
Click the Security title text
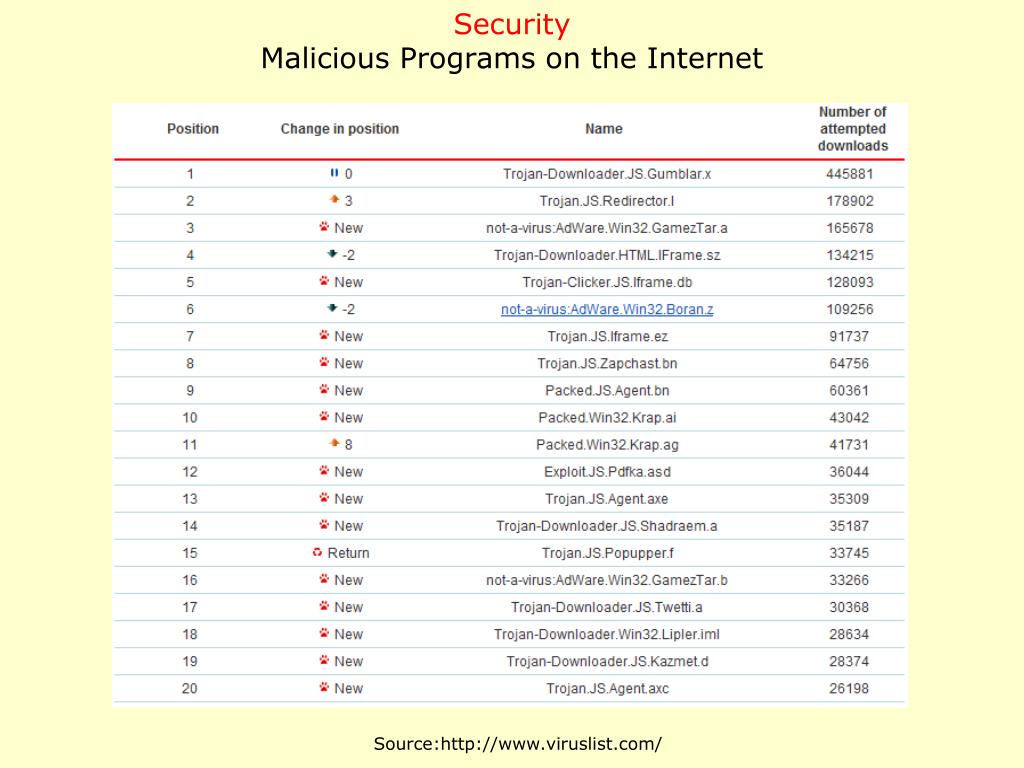511,24
